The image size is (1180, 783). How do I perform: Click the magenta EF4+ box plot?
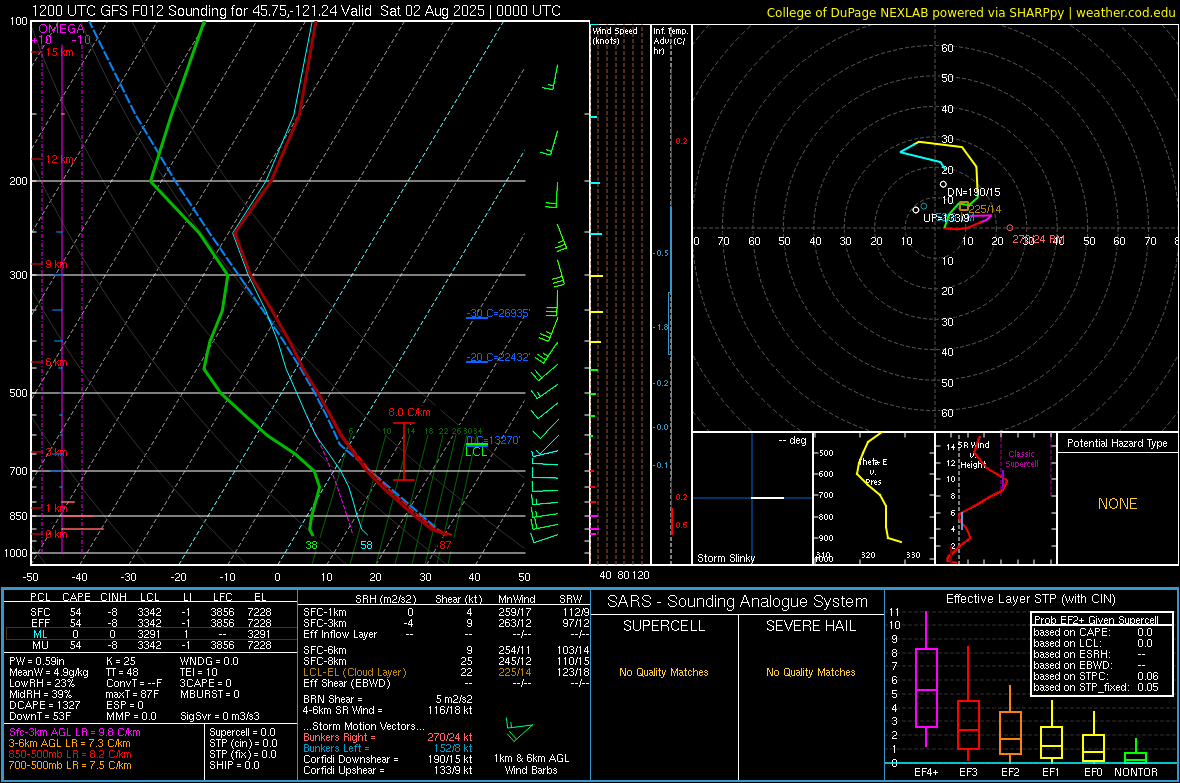[926, 679]
